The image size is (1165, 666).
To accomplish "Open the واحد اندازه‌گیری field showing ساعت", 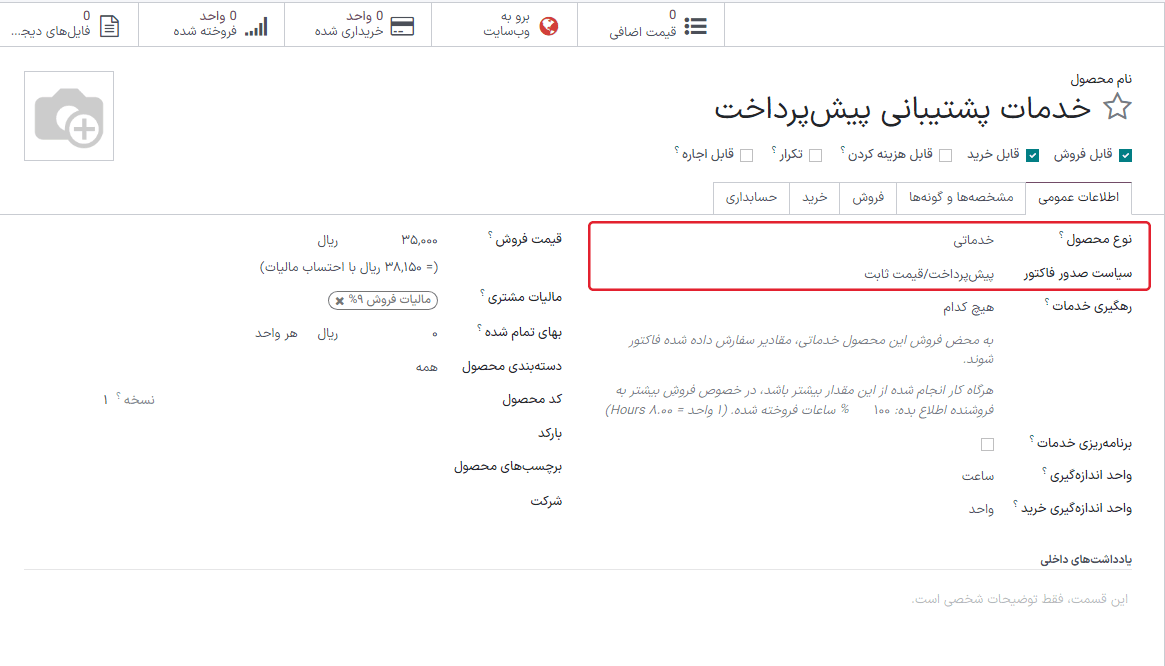I will click(x=977, y=477).
